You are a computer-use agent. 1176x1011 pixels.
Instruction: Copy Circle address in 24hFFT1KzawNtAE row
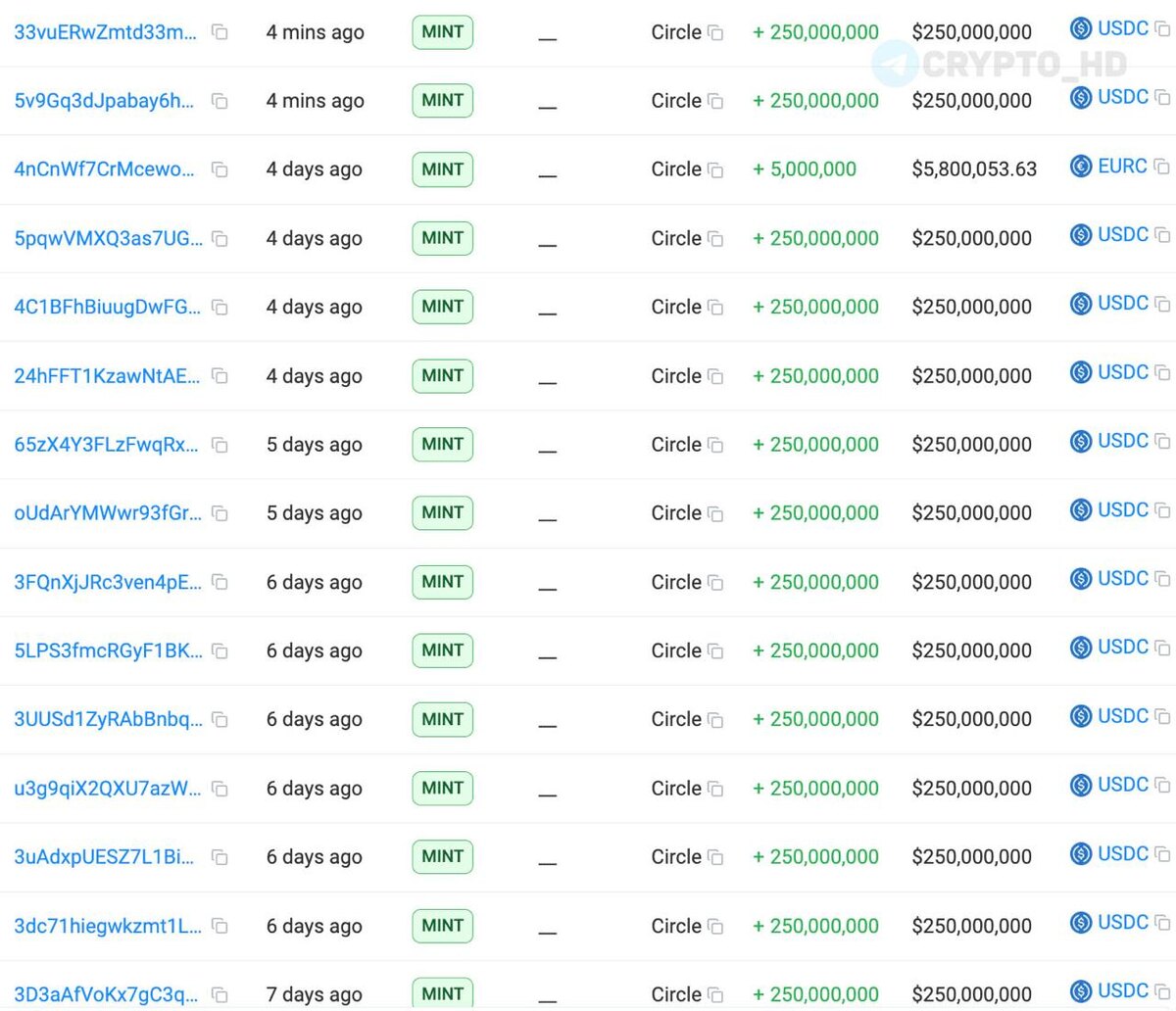(715, 377)
